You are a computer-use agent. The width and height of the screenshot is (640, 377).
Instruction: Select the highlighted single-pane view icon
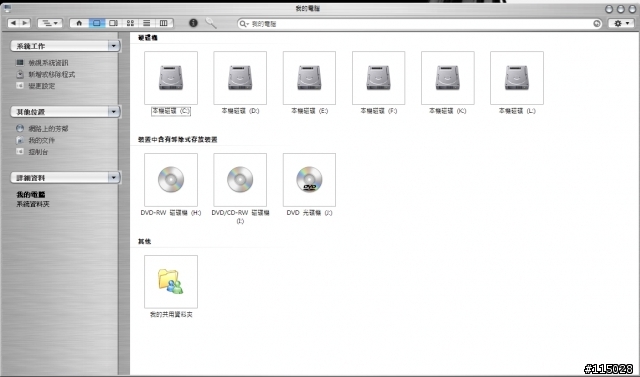97,23
